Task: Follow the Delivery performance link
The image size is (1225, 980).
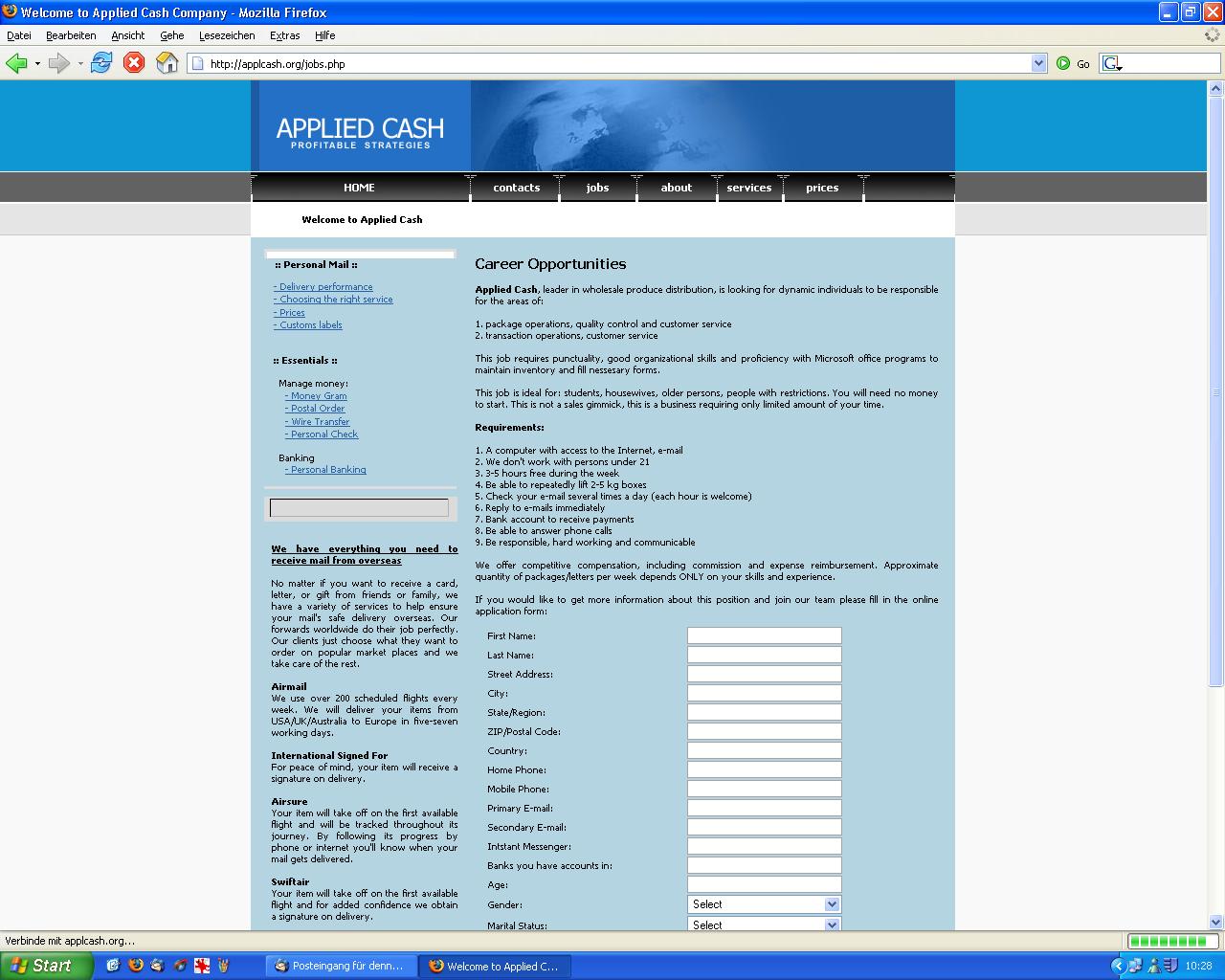Action: pos(323,287)
